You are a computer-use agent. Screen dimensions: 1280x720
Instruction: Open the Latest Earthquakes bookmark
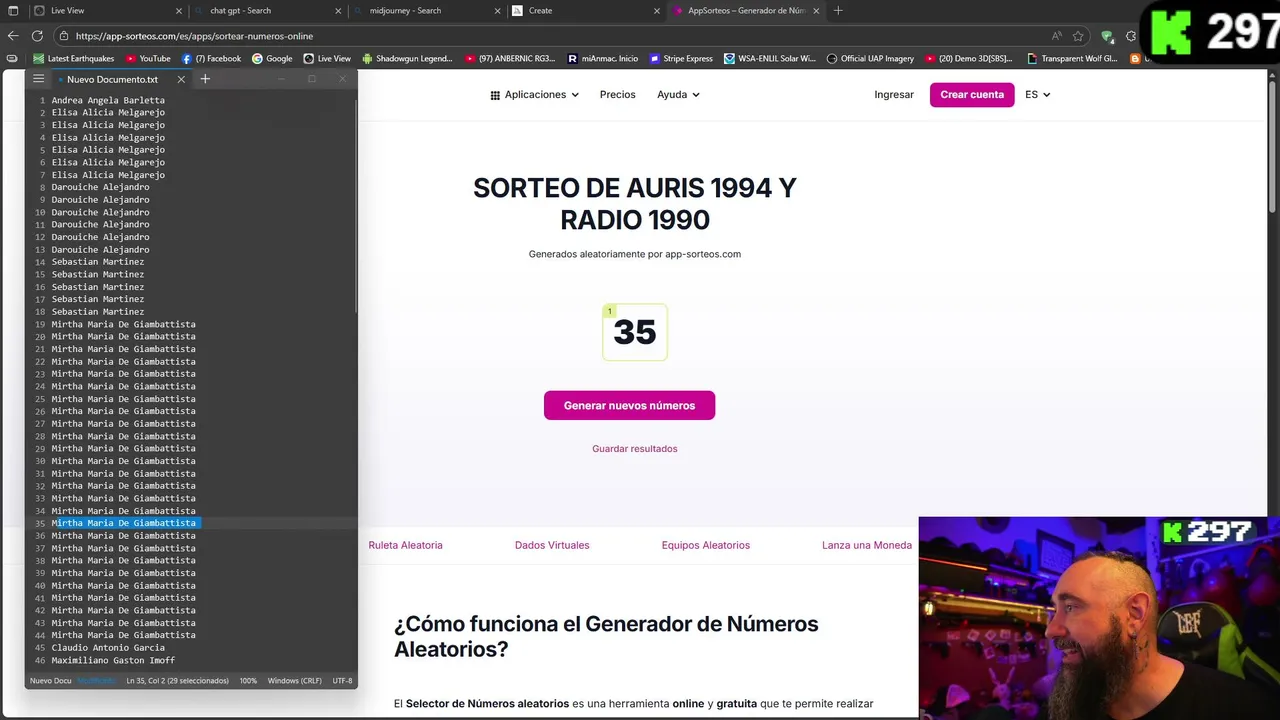74,59
